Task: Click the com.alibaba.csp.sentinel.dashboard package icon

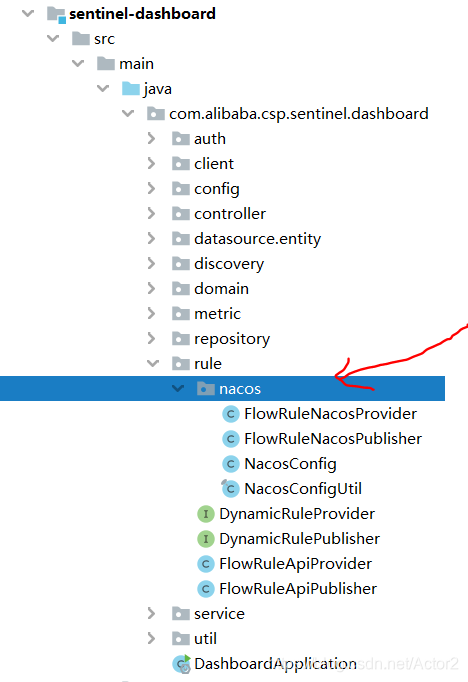Action: (x=156, y=114)
